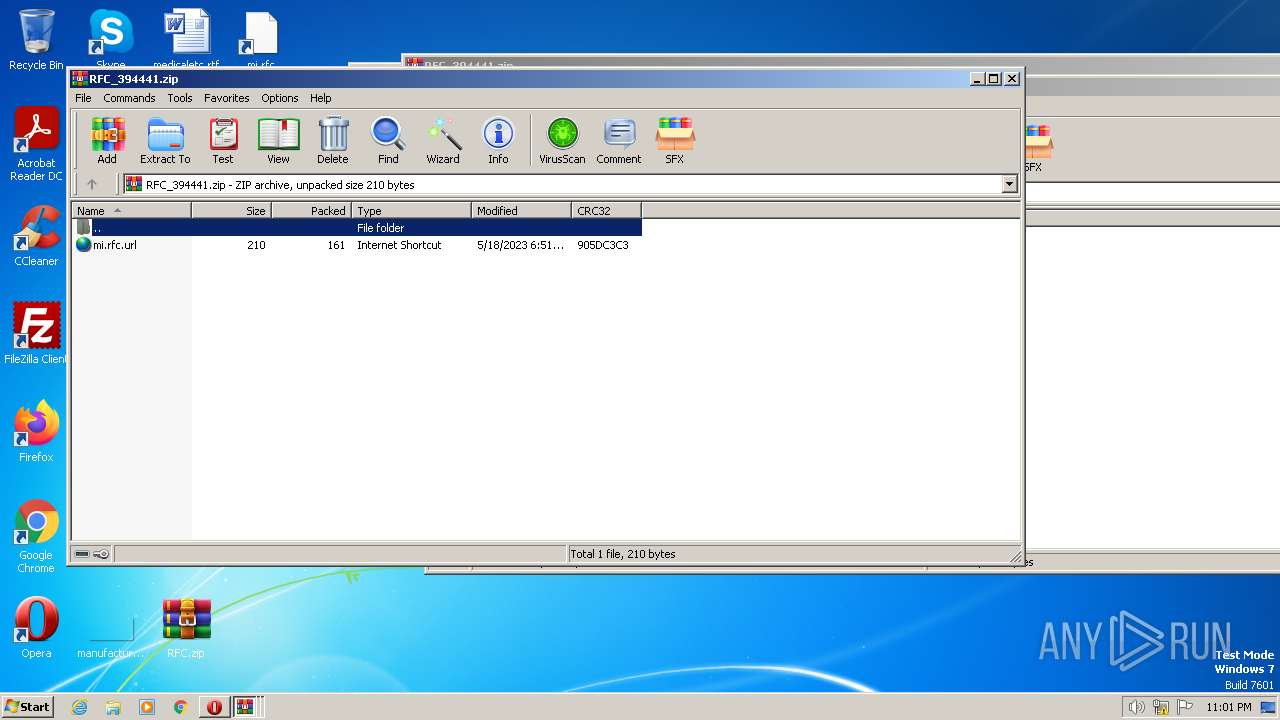
Task: Sort by Packed column header
Action: coord(311,210)
